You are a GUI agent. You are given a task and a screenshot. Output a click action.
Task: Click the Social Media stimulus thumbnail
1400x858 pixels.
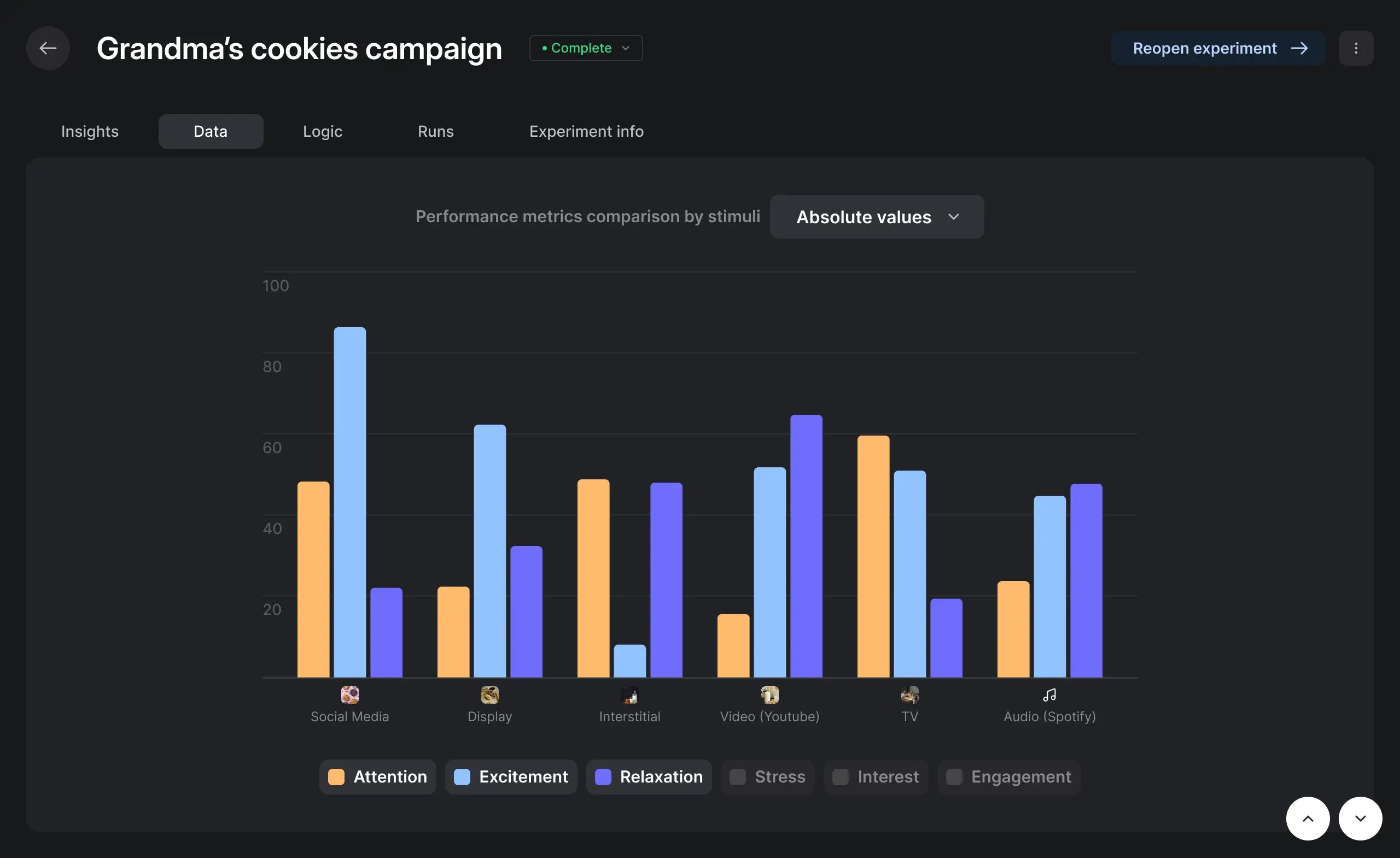pyautogui.click(x=349, y=694)
